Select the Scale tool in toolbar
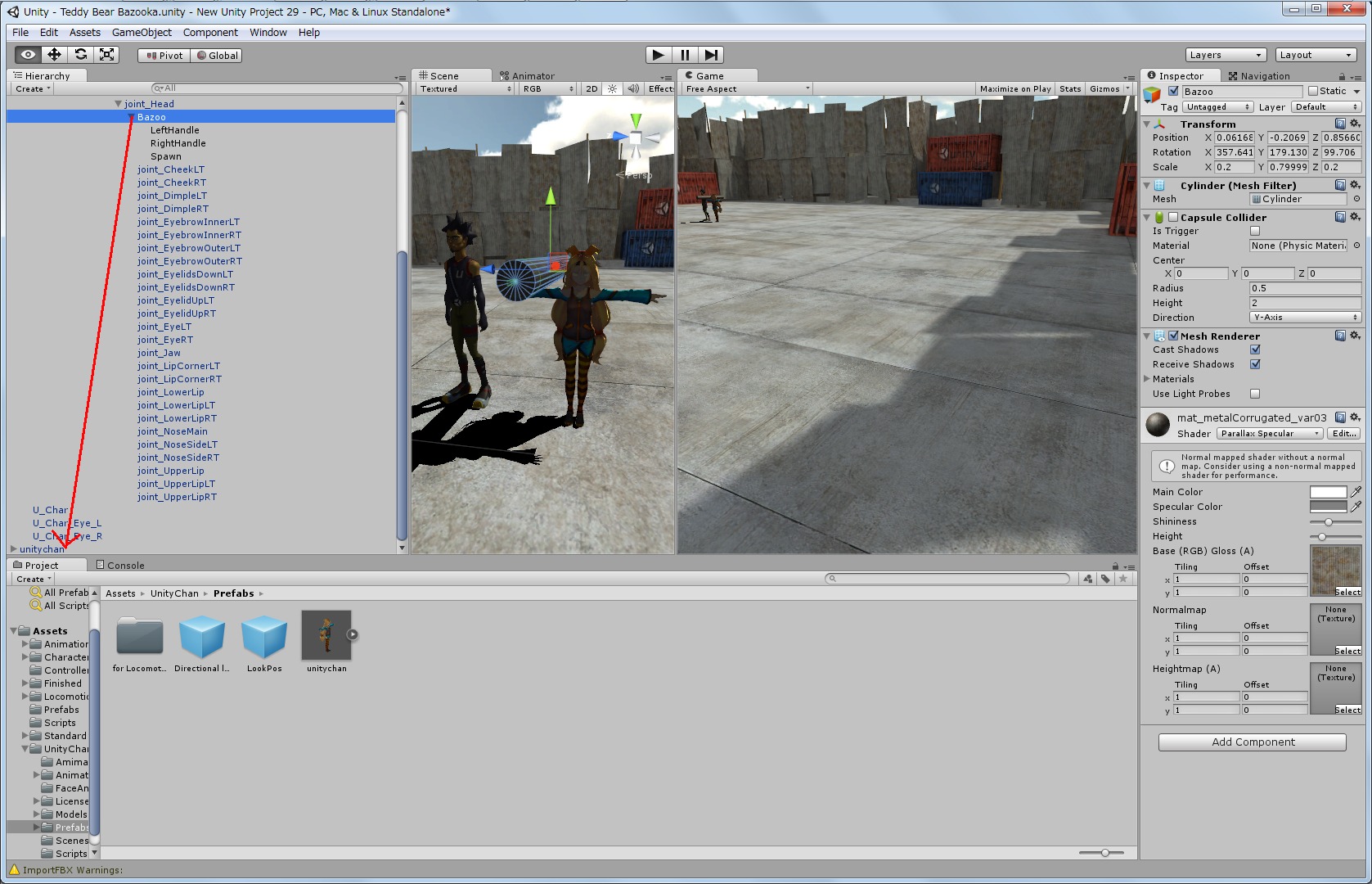Viewport: 1372px width, 884px height. (x=106, y=55)
